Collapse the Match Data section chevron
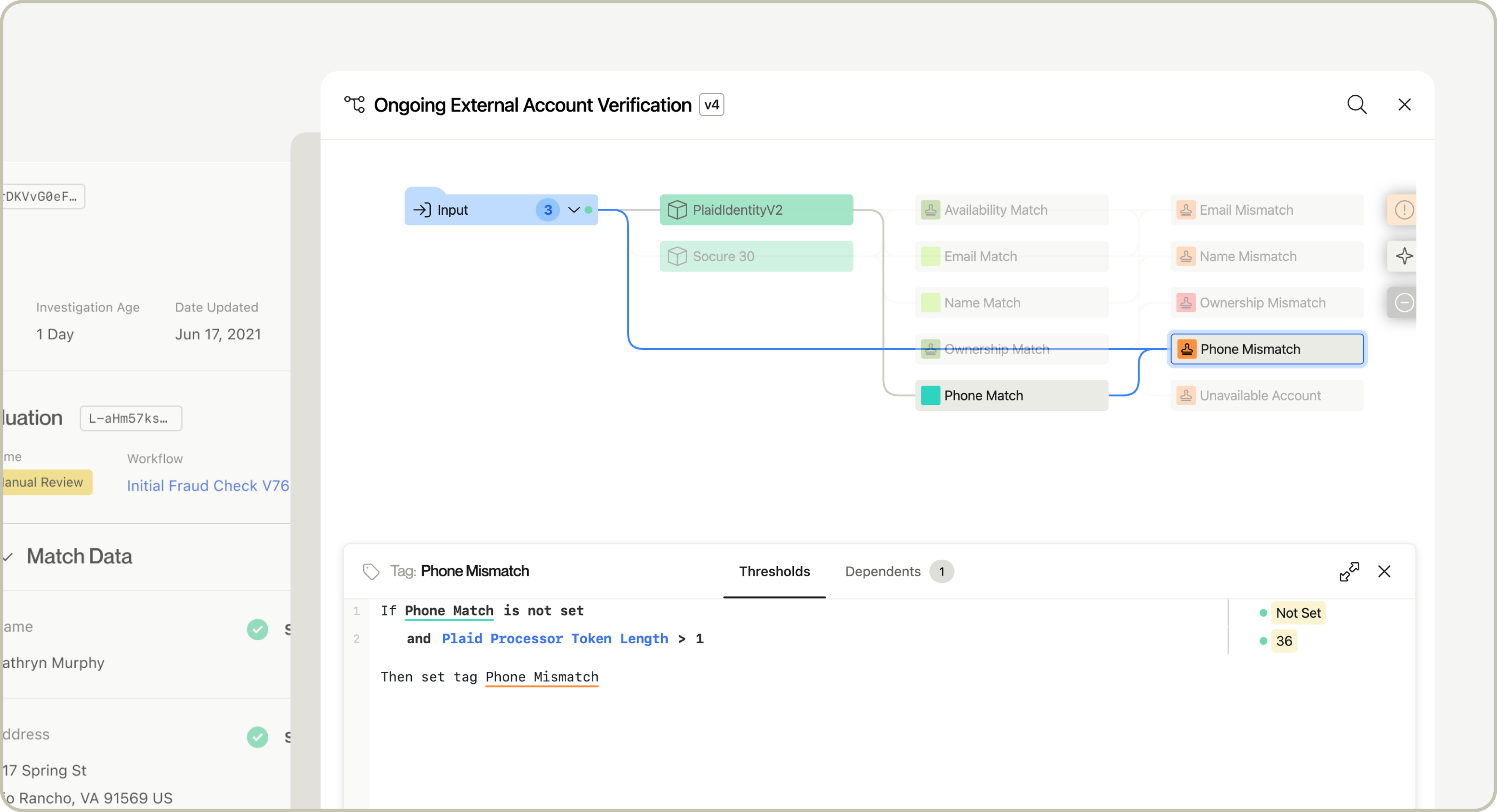This screenshot has height=812, width=1497. coord(8,557)
